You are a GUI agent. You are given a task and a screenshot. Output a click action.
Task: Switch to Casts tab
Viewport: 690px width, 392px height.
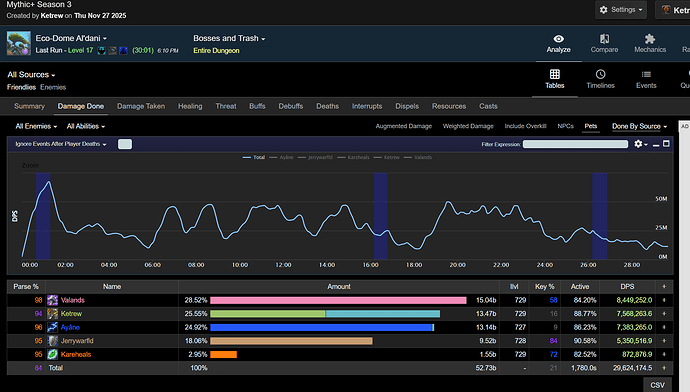click(x=488, y=106)
